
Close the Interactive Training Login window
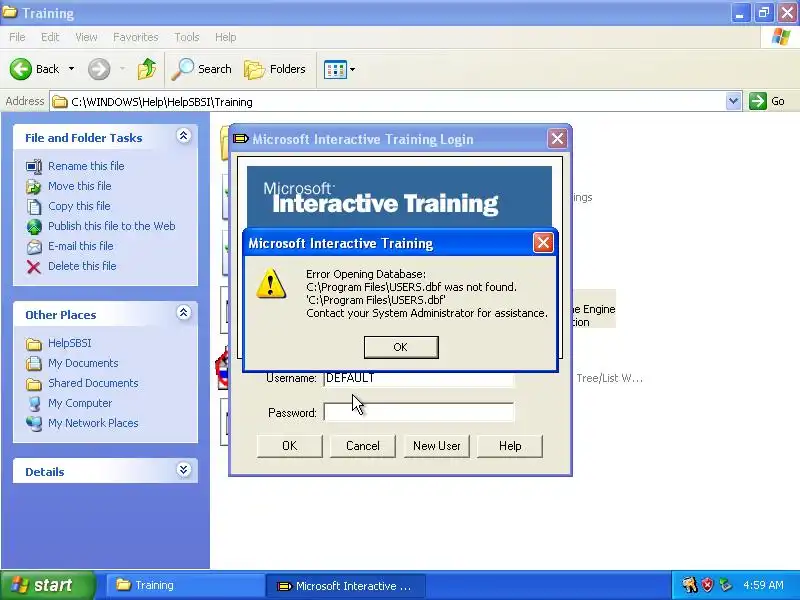(557, 138)
